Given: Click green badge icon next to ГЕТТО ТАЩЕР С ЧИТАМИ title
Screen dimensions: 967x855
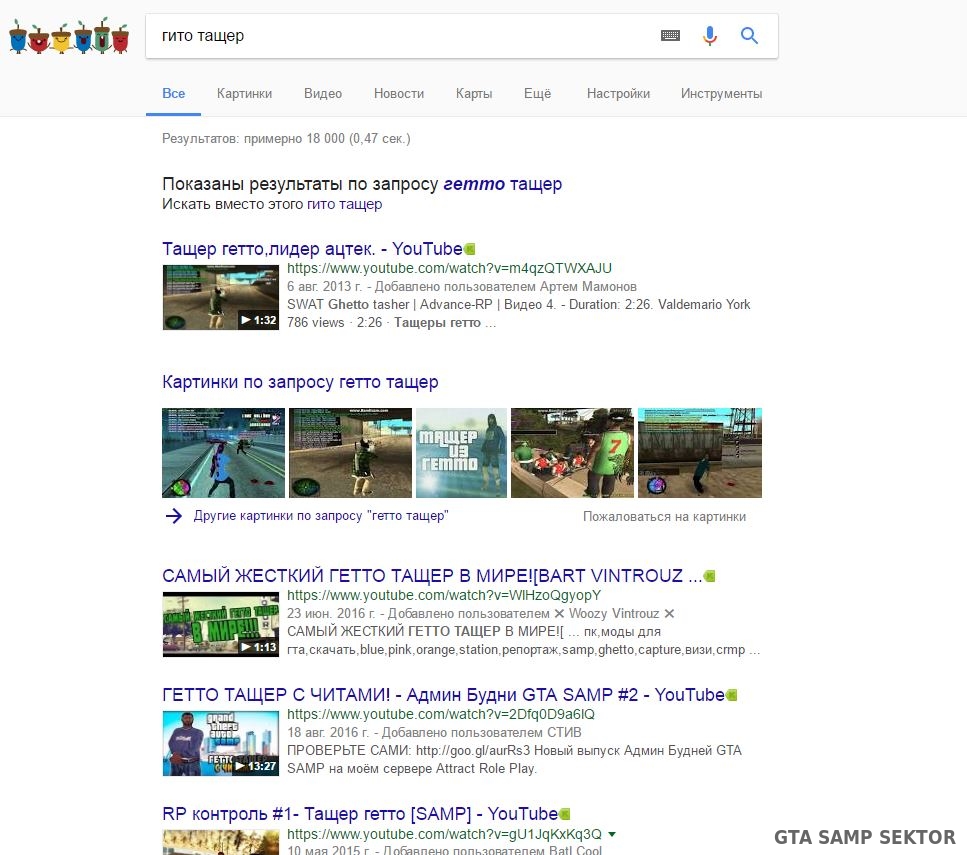Looking at the screenshot, I should [x=732, y=695].
